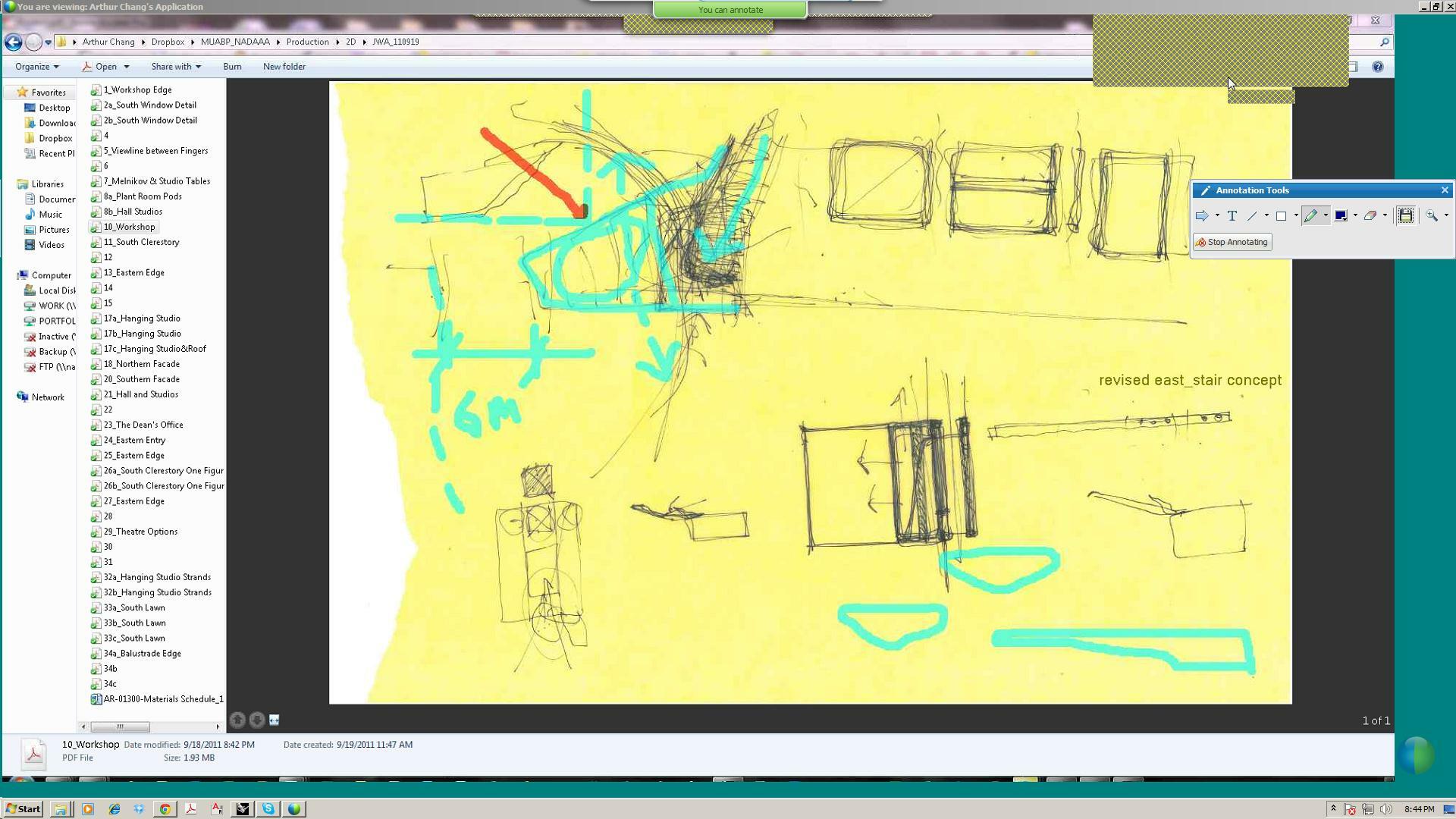Image resolution: width=1456 pixels, height=819 pixels.
Task: Click the preview pane view mode icon
Action: coord(275,720)
